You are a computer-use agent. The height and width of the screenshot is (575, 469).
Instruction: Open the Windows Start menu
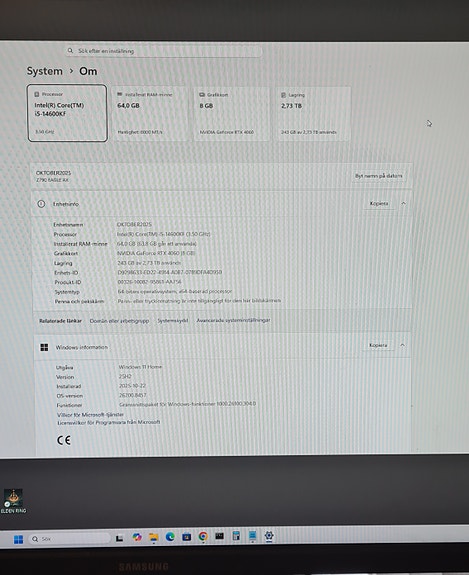coord(18,539)
